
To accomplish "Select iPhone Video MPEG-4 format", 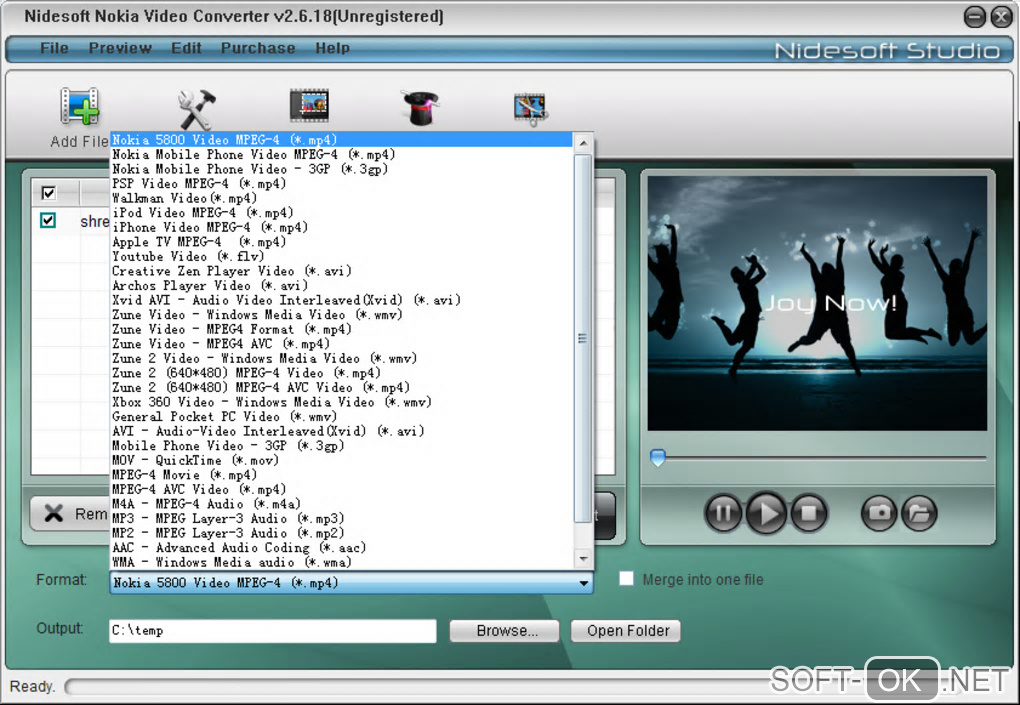I will (x=342, y=227).
